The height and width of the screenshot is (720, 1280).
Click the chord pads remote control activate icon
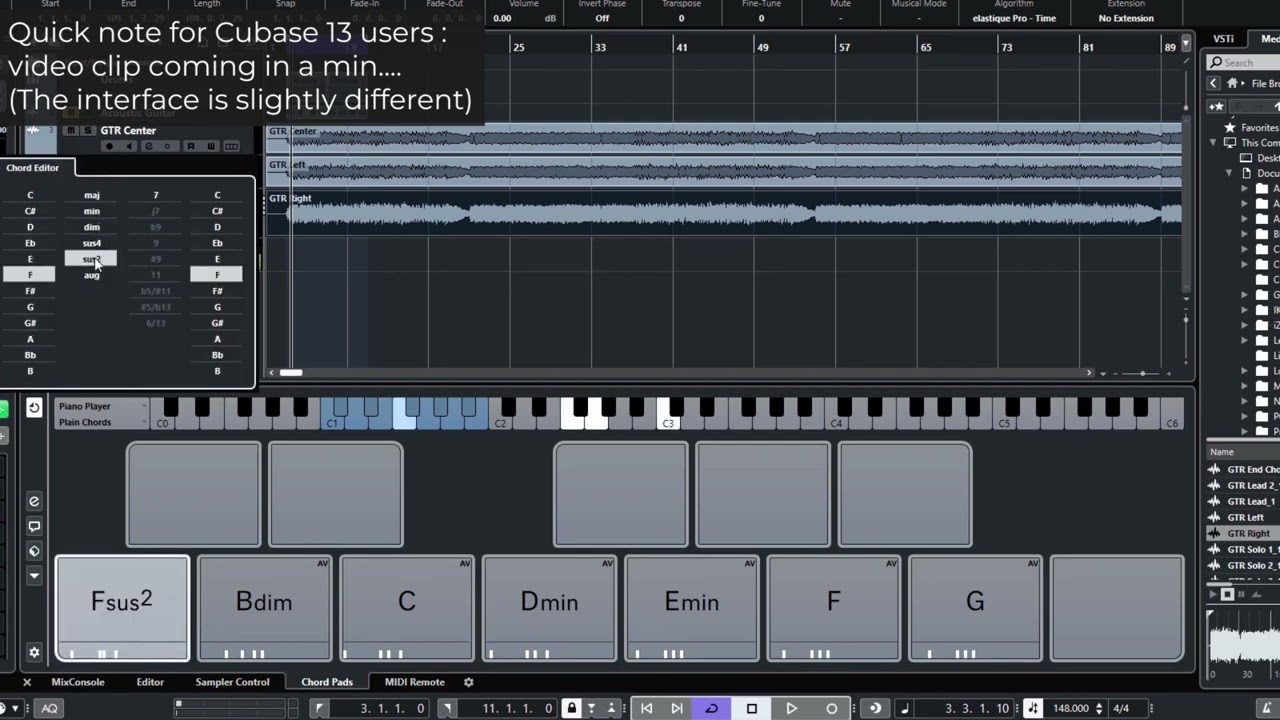pyautogui.click(x=34, y=407)
